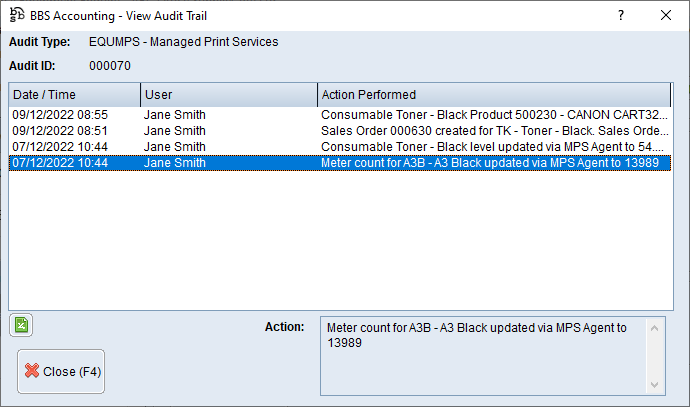
Task: Click the Audit ID value 000070
Action: tap(110, 66)
